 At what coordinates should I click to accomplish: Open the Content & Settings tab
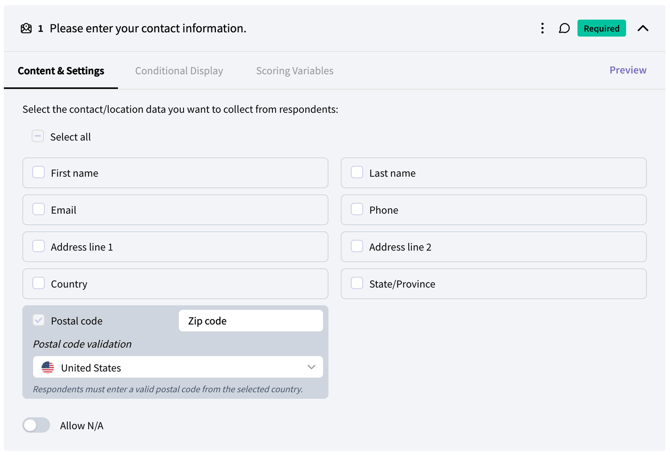click(61, 71)
